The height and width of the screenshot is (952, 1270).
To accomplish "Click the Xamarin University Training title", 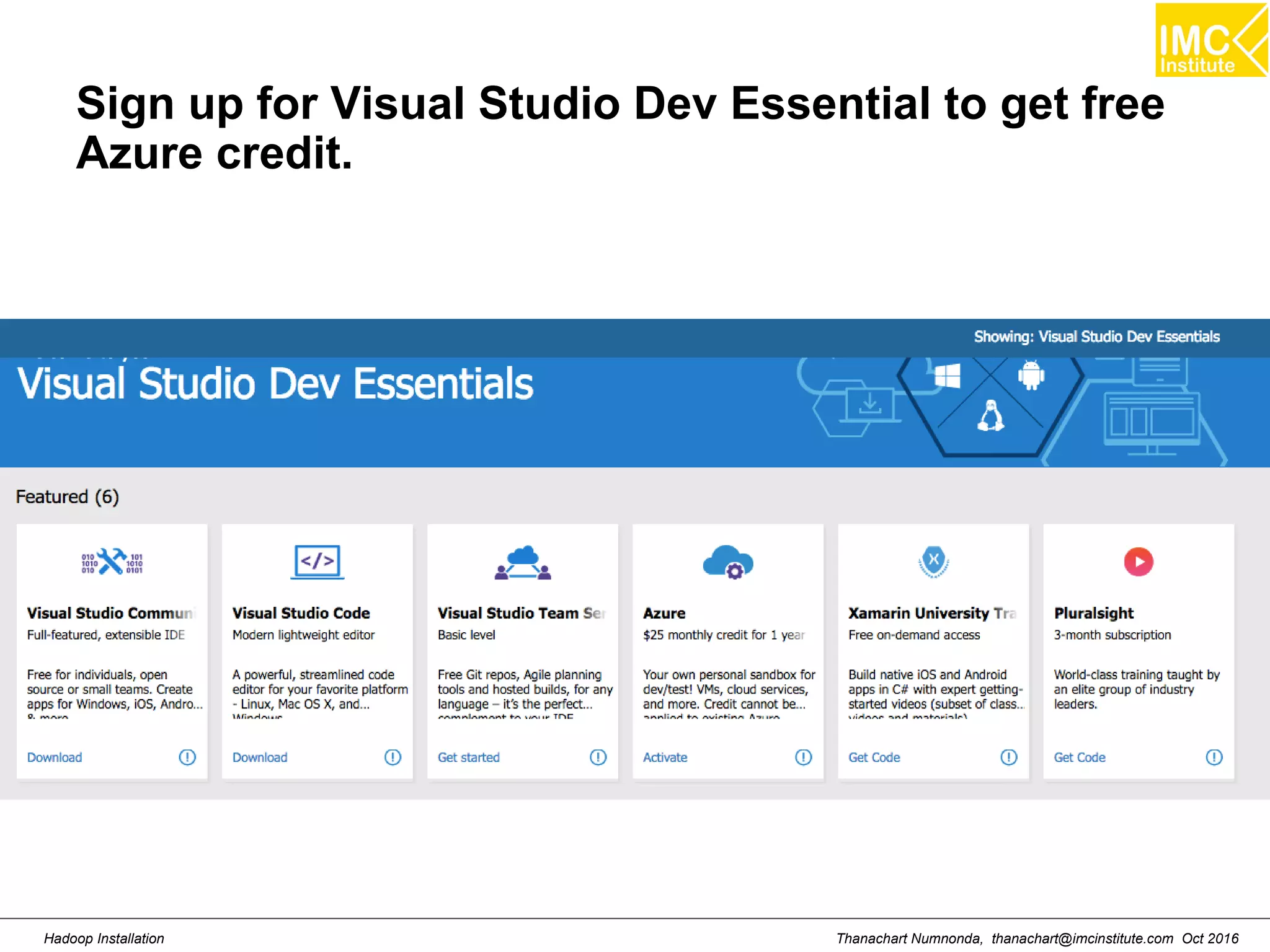I will tap(933, 613).
